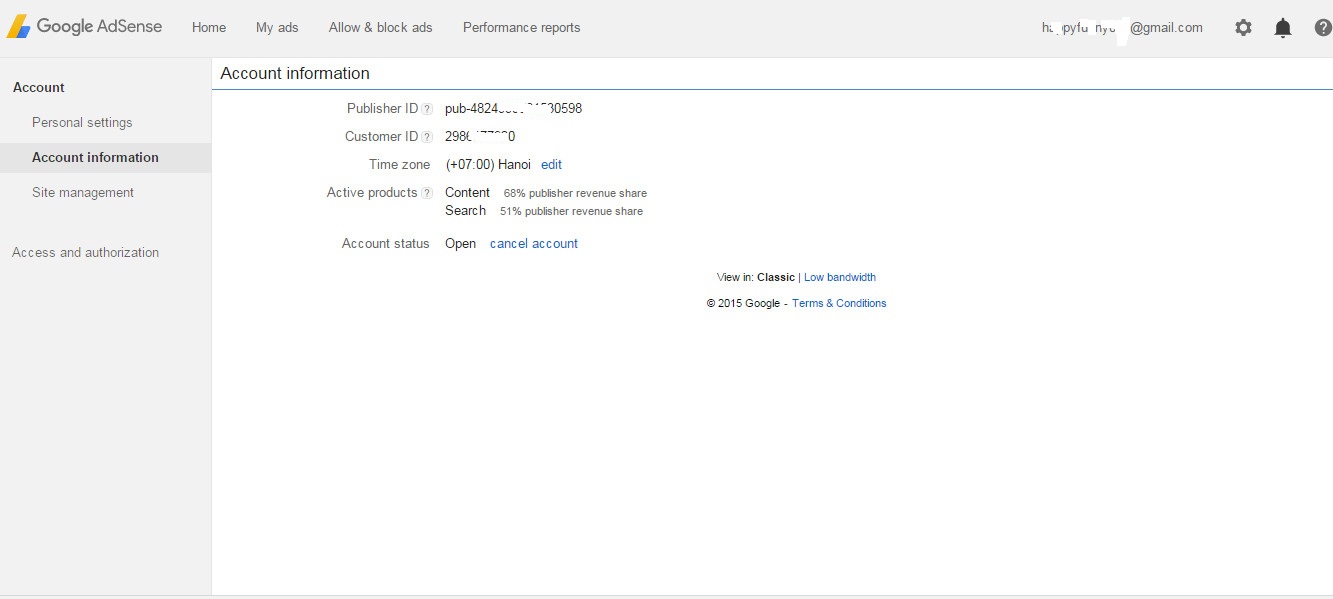This screenshot has height=599, width=1333.
Task: Click the Open account status text
Action: point(460,243)
